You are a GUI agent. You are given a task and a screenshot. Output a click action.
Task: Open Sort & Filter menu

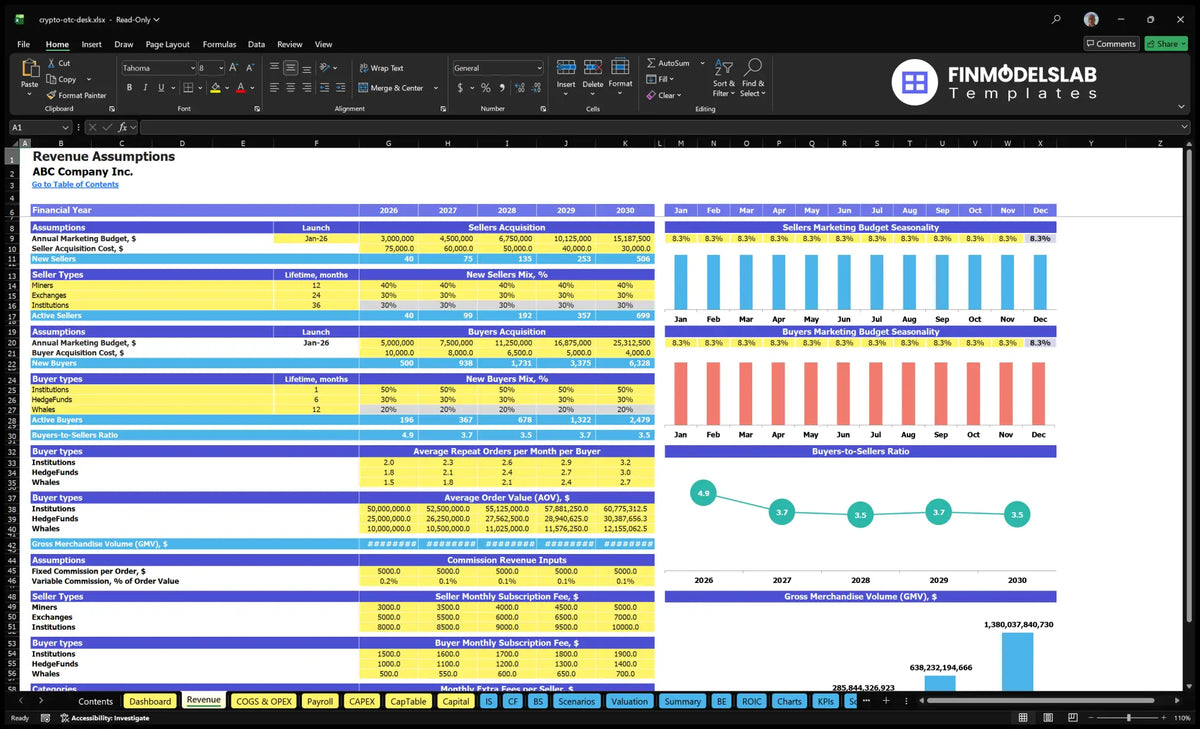click(724, 76)
